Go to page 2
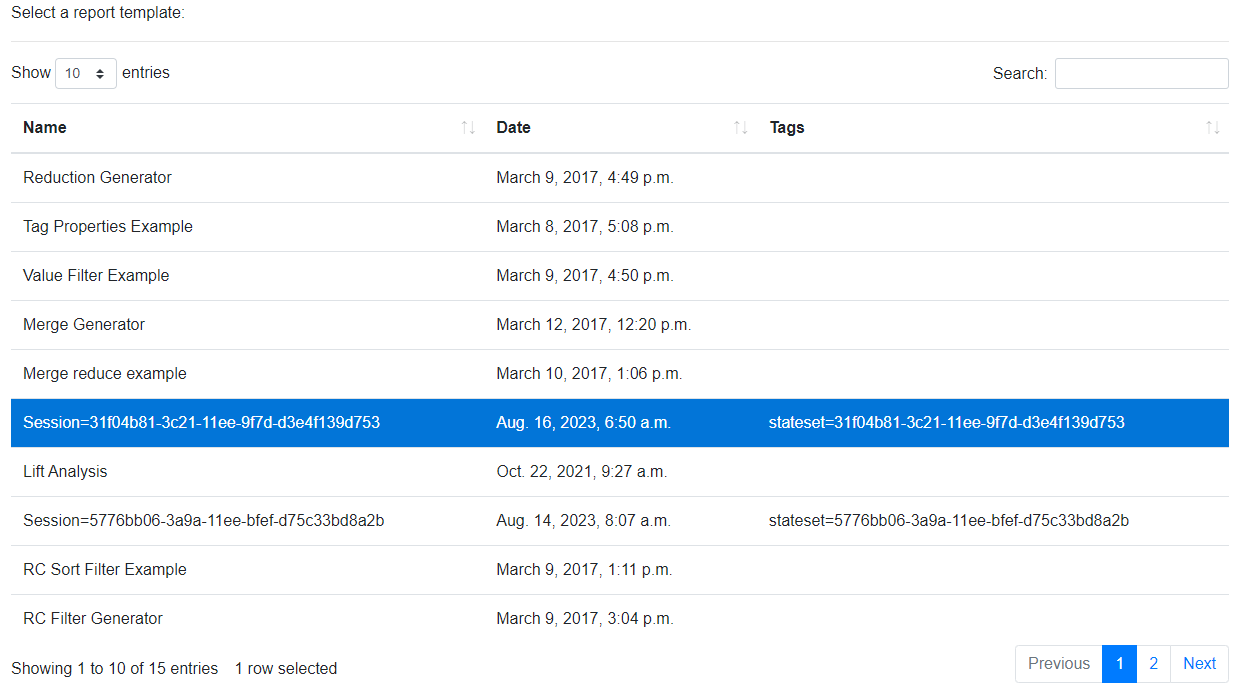Viewport: 1246px width, 696px height. click(1154, 664)
